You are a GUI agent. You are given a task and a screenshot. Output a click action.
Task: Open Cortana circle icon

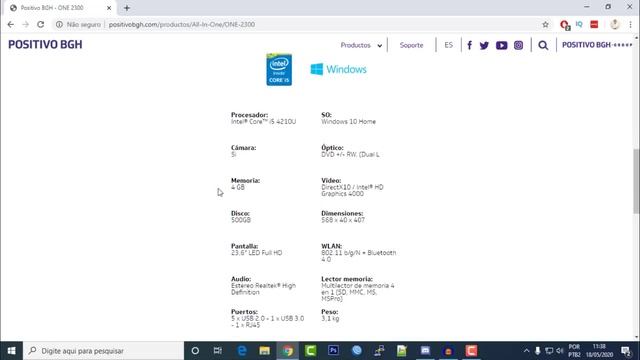click(195, 351)
